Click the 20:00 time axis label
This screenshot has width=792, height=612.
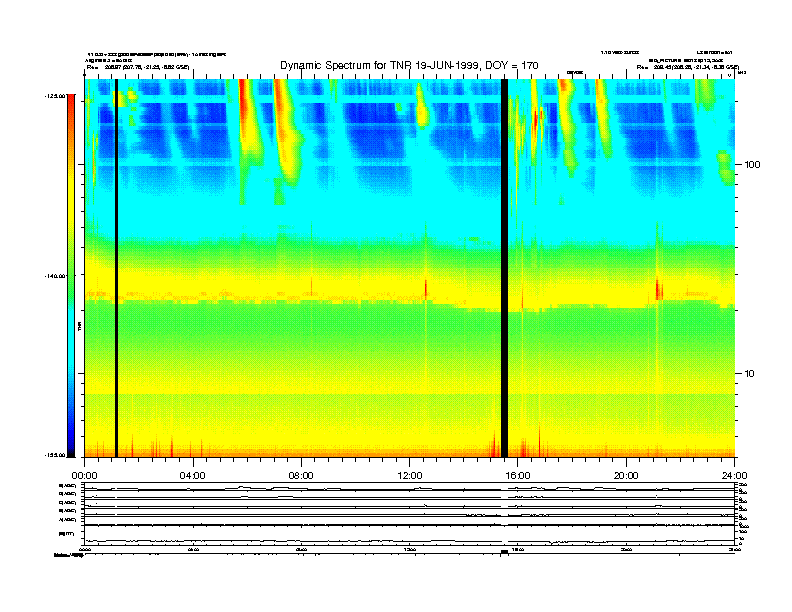[626, 476]
